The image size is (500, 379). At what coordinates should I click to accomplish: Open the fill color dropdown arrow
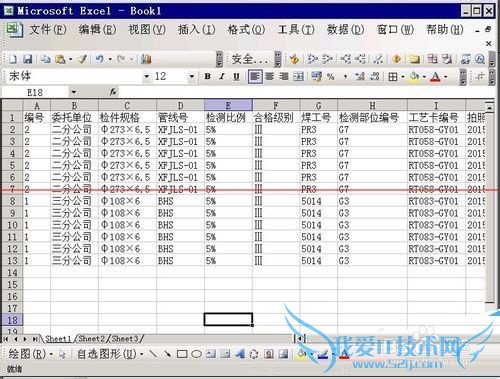[x=424, y=77]
